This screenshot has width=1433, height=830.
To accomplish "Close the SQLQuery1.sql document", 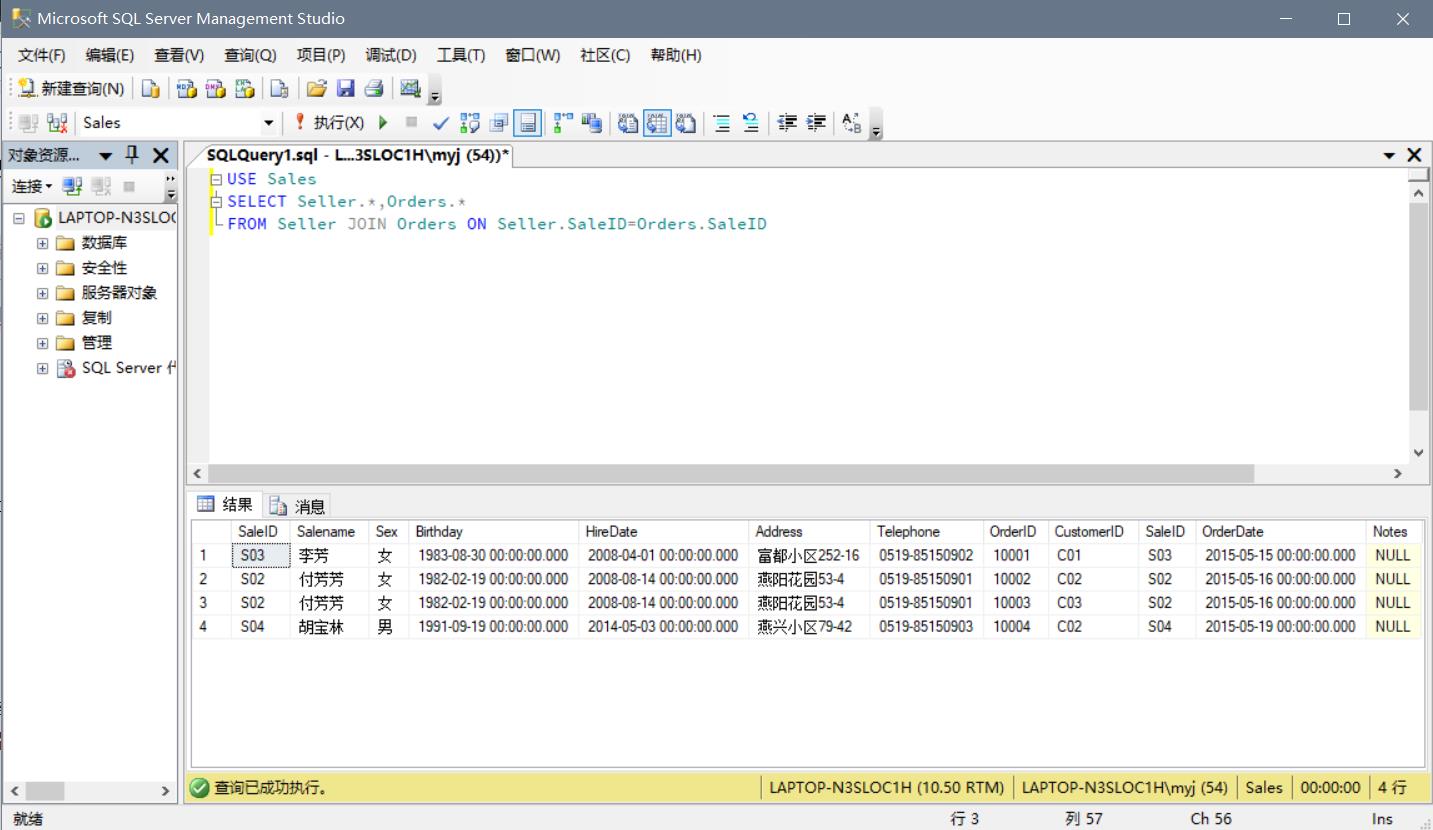I will 1414,155.
